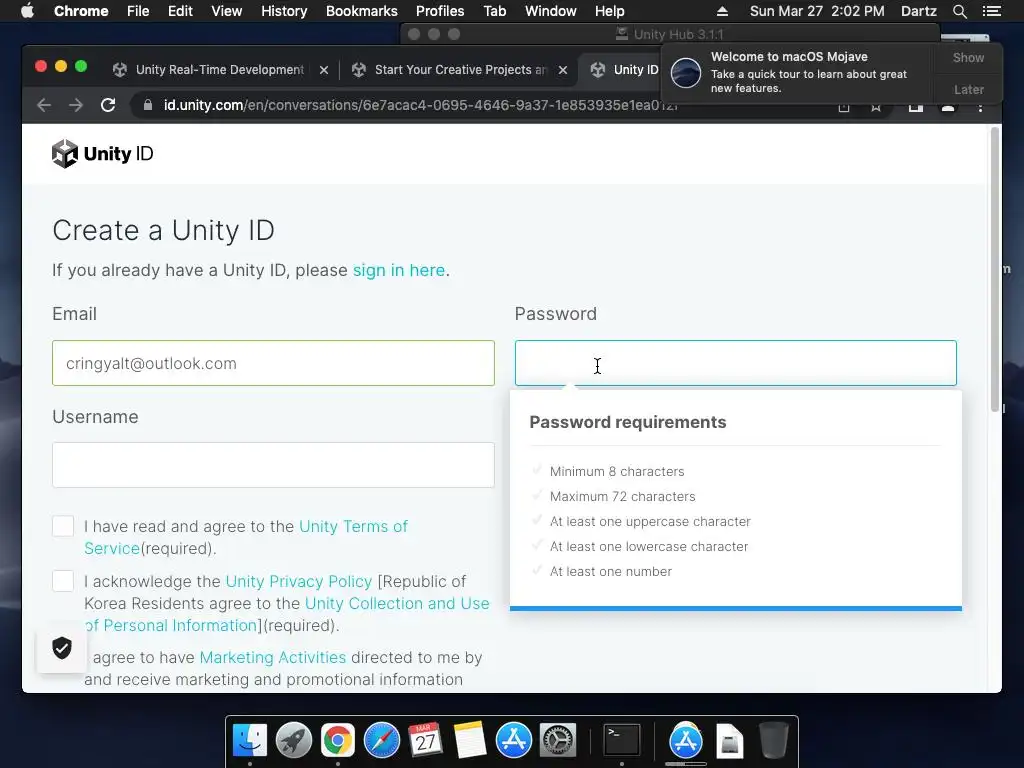Open the Edit menu
The height and width of the screenshot is (768, 1024).
coord(180,11)
